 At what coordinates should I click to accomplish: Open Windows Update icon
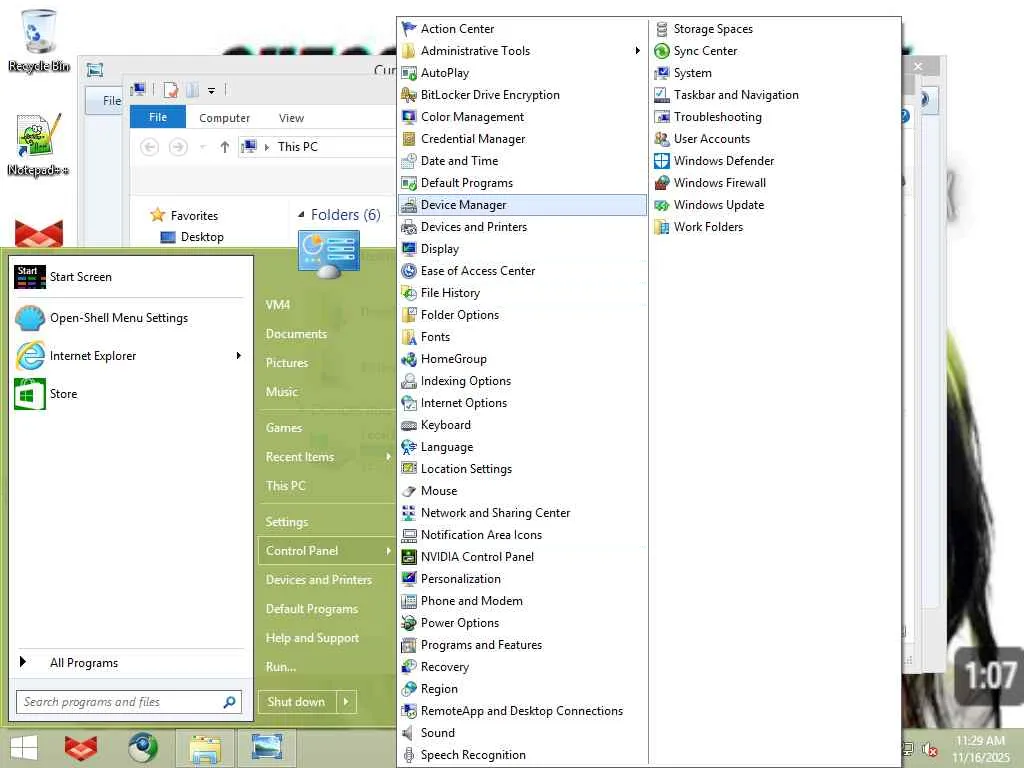point(662,205)
